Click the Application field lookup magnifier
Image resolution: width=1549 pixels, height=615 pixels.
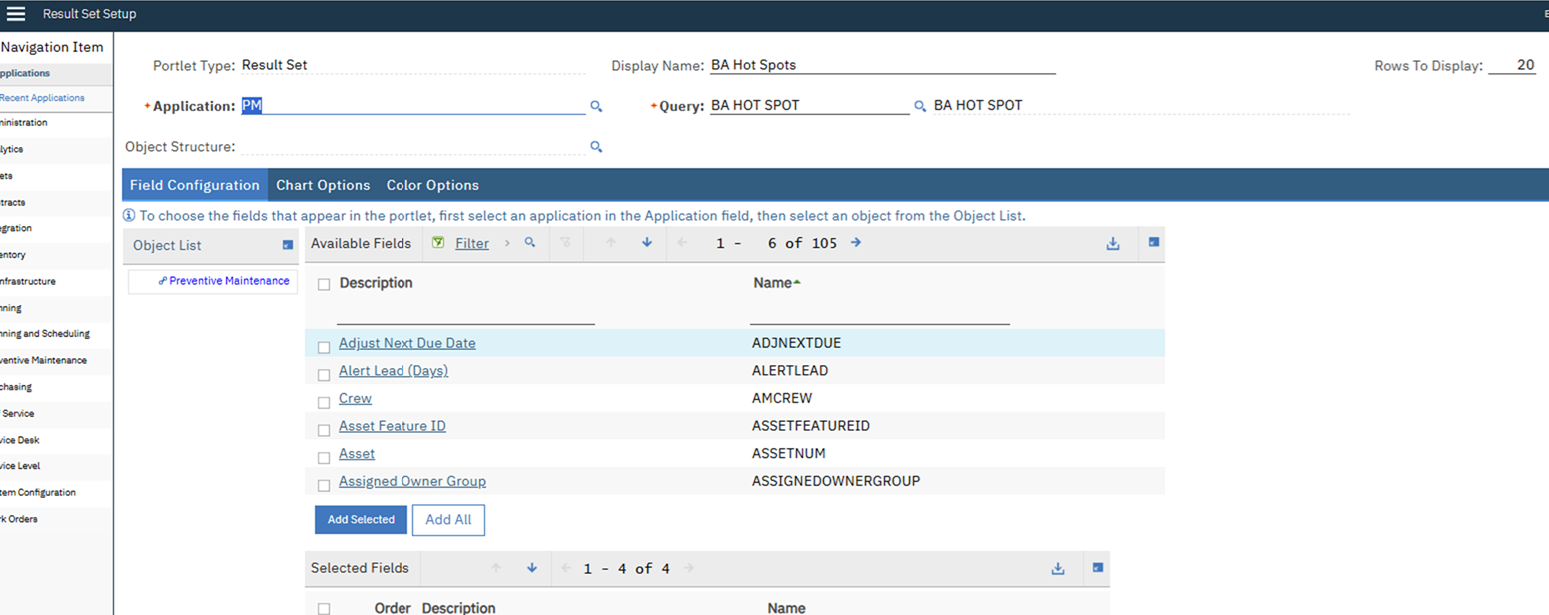click(596, 106)
